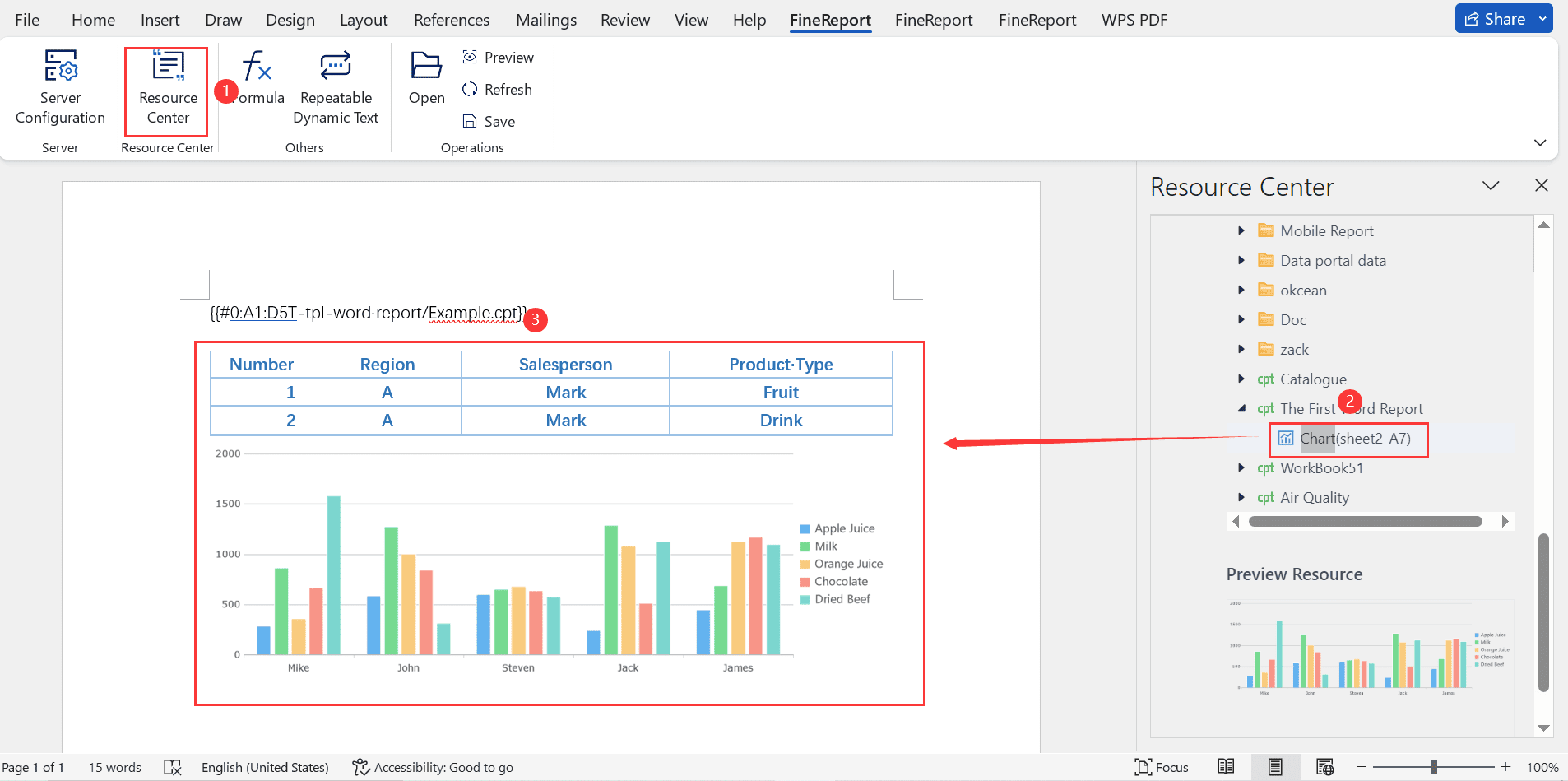Expand the Doc folder
Viewport: 1568px width, 781px height.
tap(1241, 320)
